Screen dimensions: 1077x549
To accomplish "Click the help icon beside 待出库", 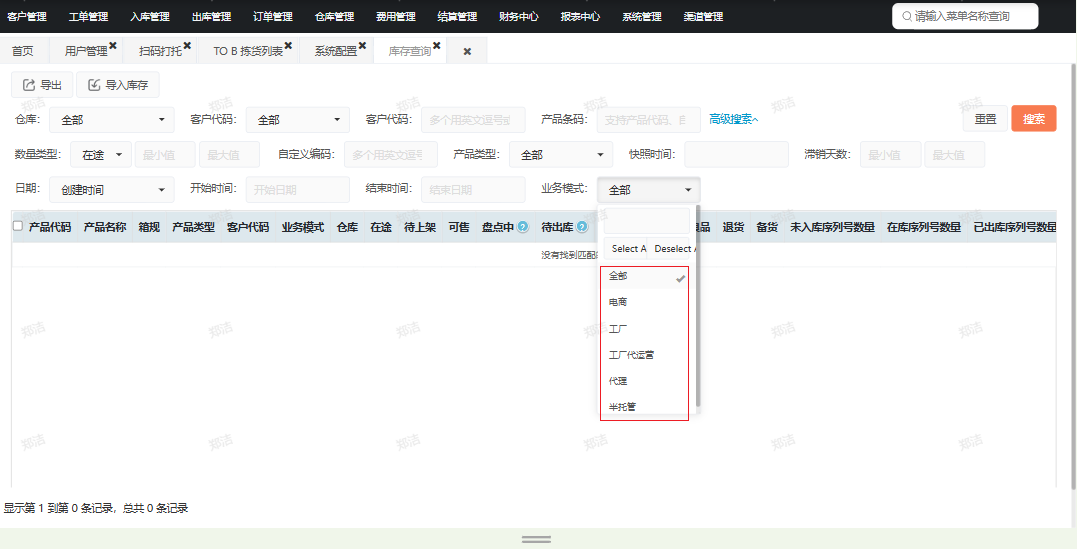I will 582,227.
